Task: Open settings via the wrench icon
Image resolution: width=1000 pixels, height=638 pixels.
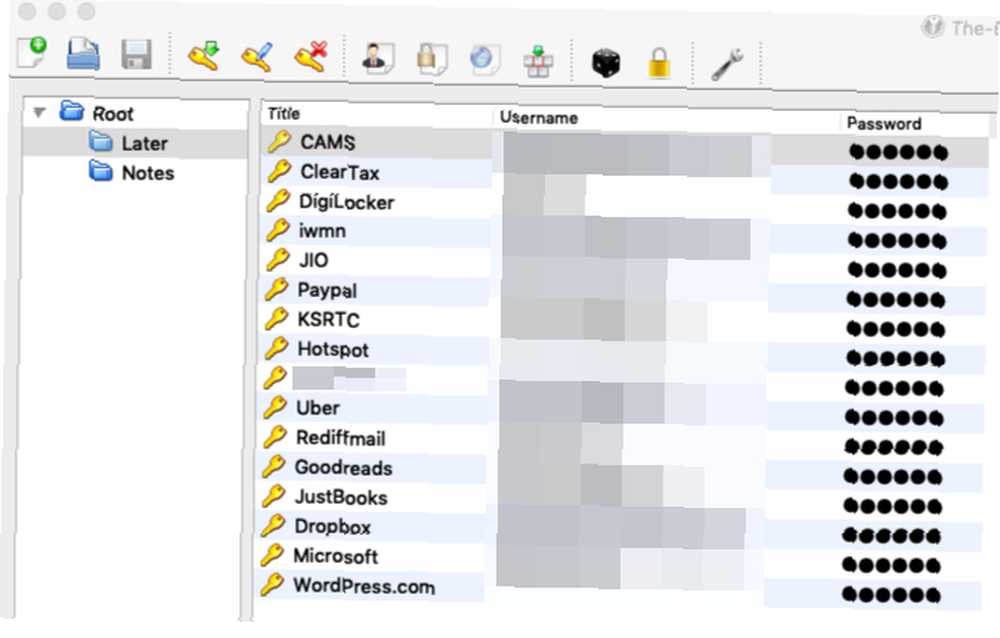Action: [727, 64]
